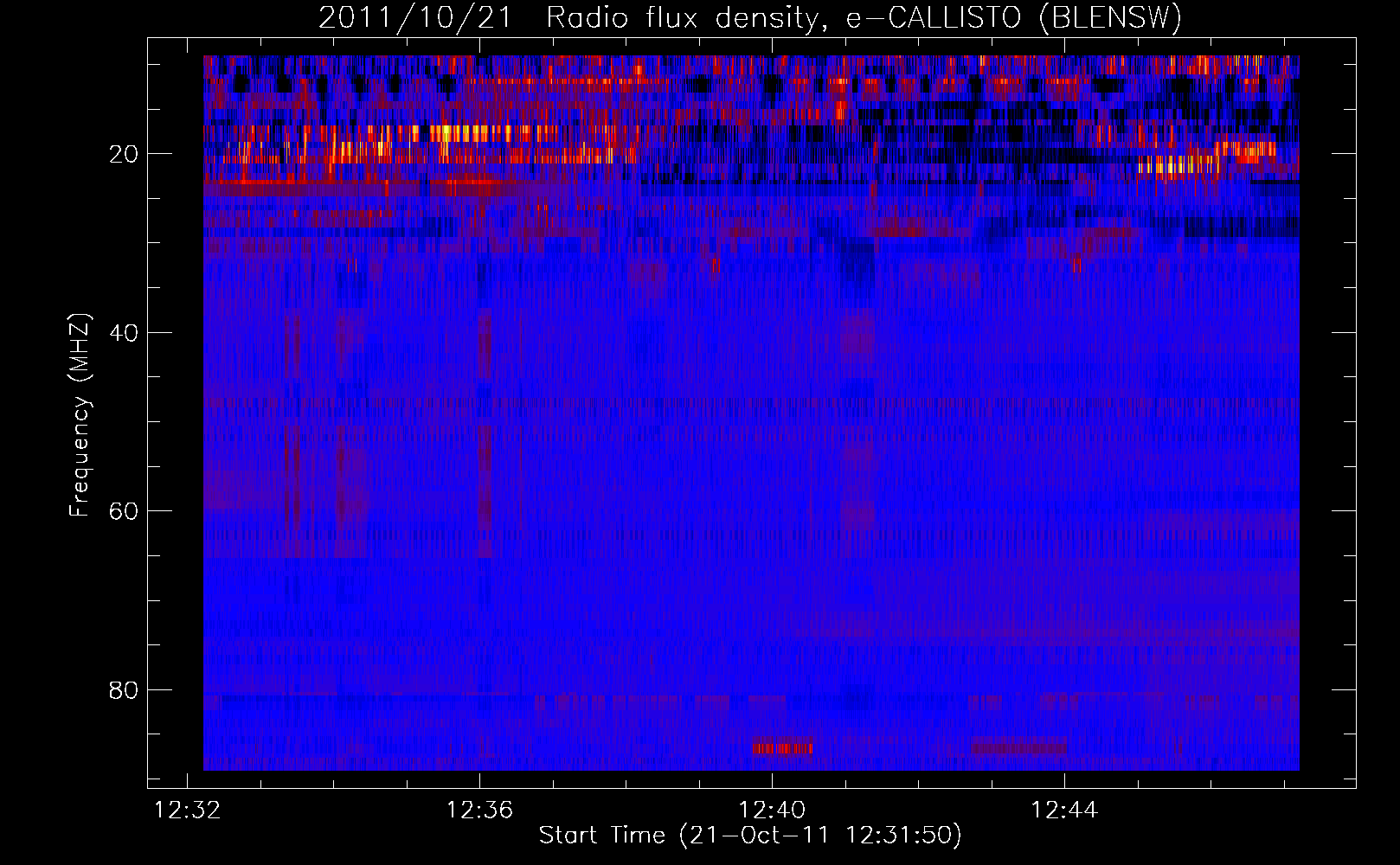
Task: Click the 'Frequency (MHZ)' axis label
Action: pos(80,415)
